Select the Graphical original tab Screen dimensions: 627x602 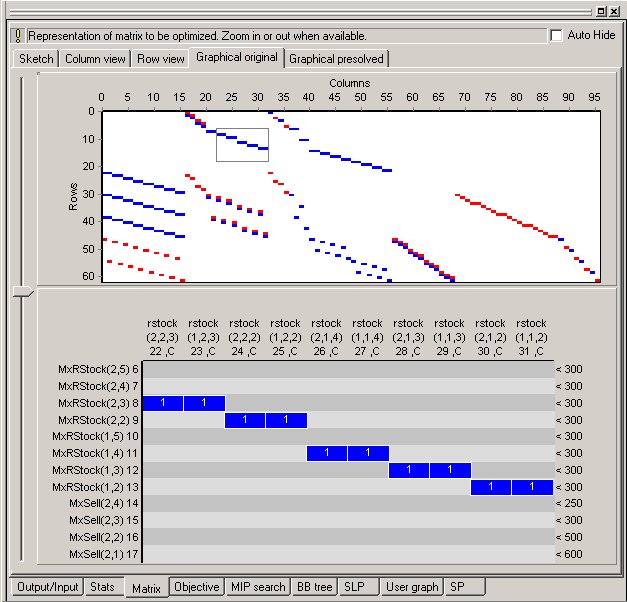237,57
